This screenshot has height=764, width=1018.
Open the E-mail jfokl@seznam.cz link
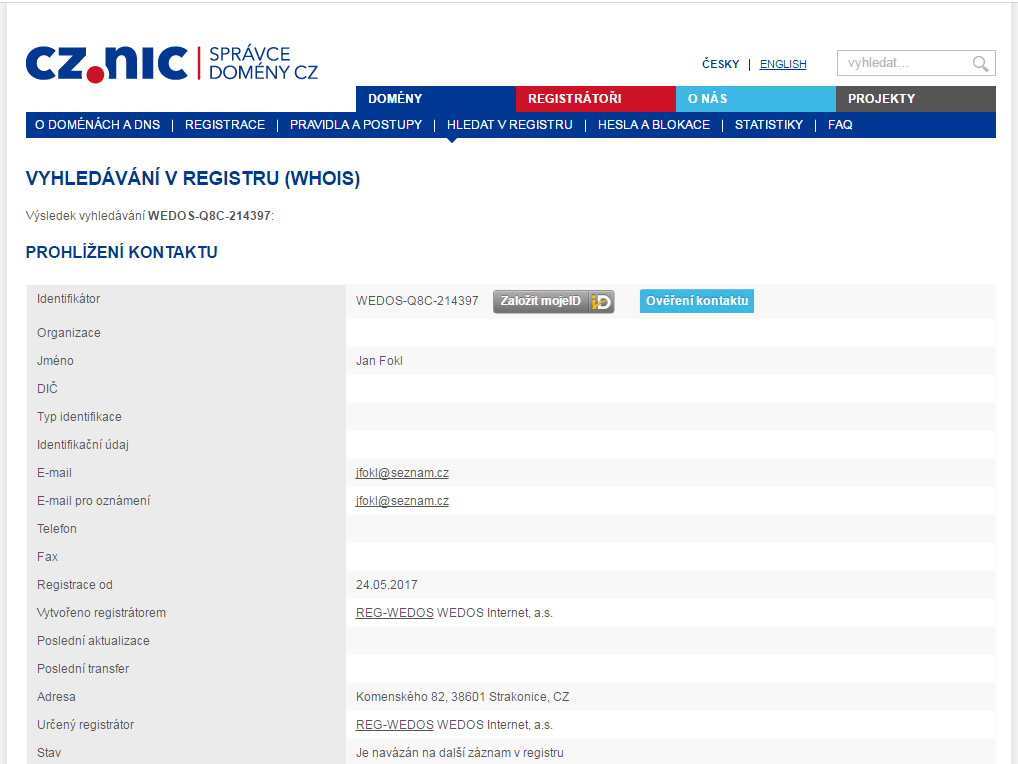coord(402,473)
